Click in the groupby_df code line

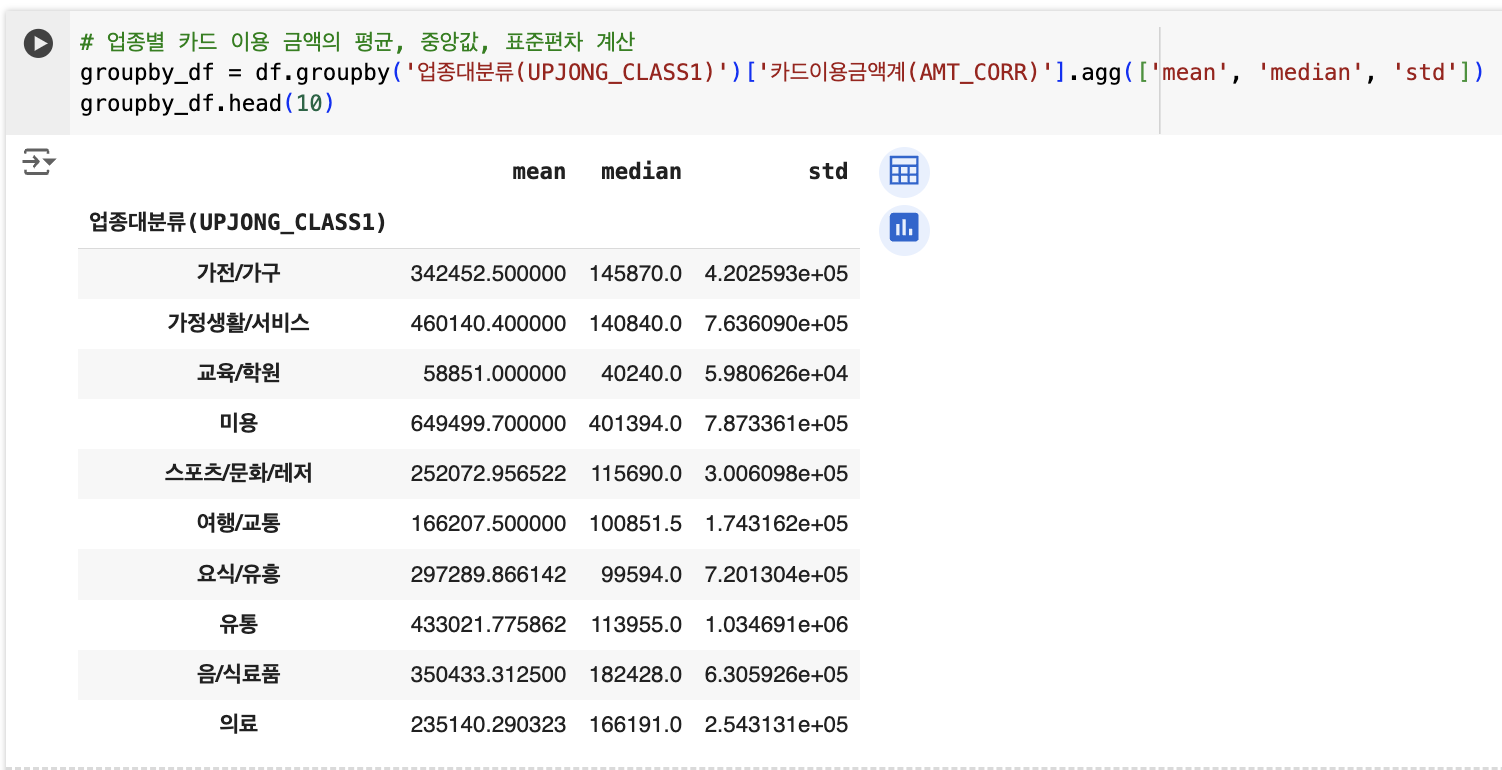782,72
